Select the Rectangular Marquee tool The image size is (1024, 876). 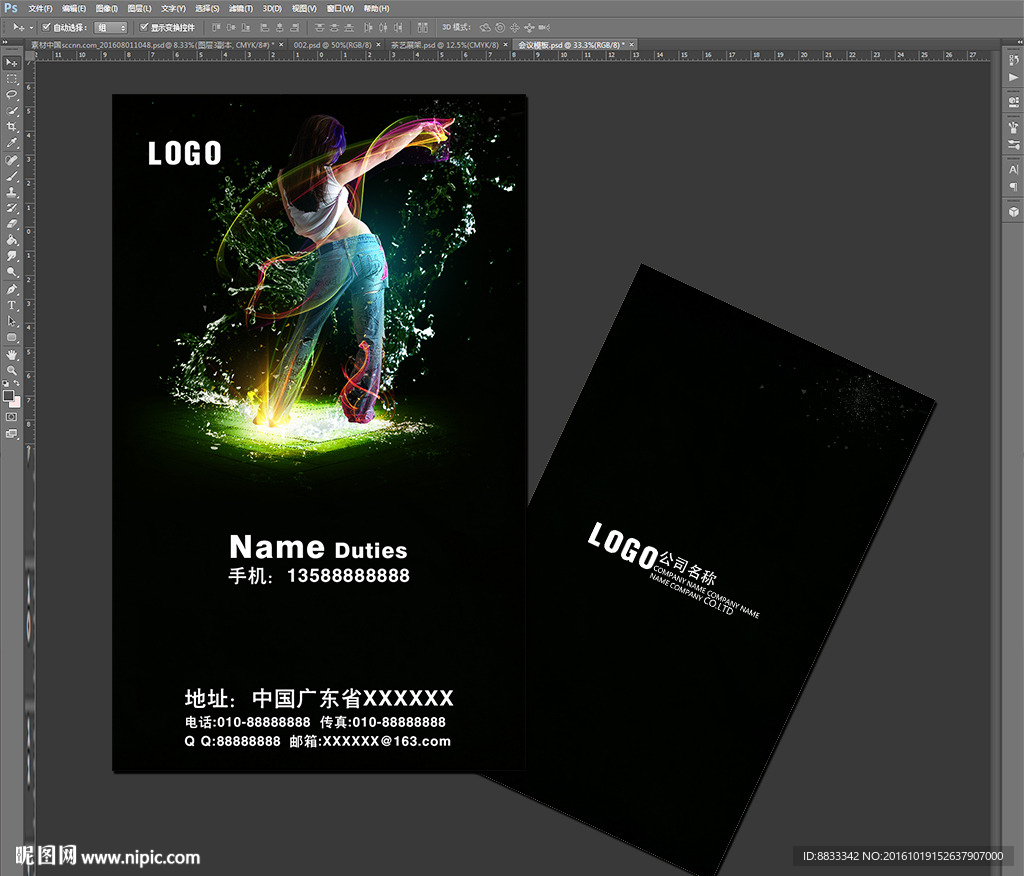12,79
